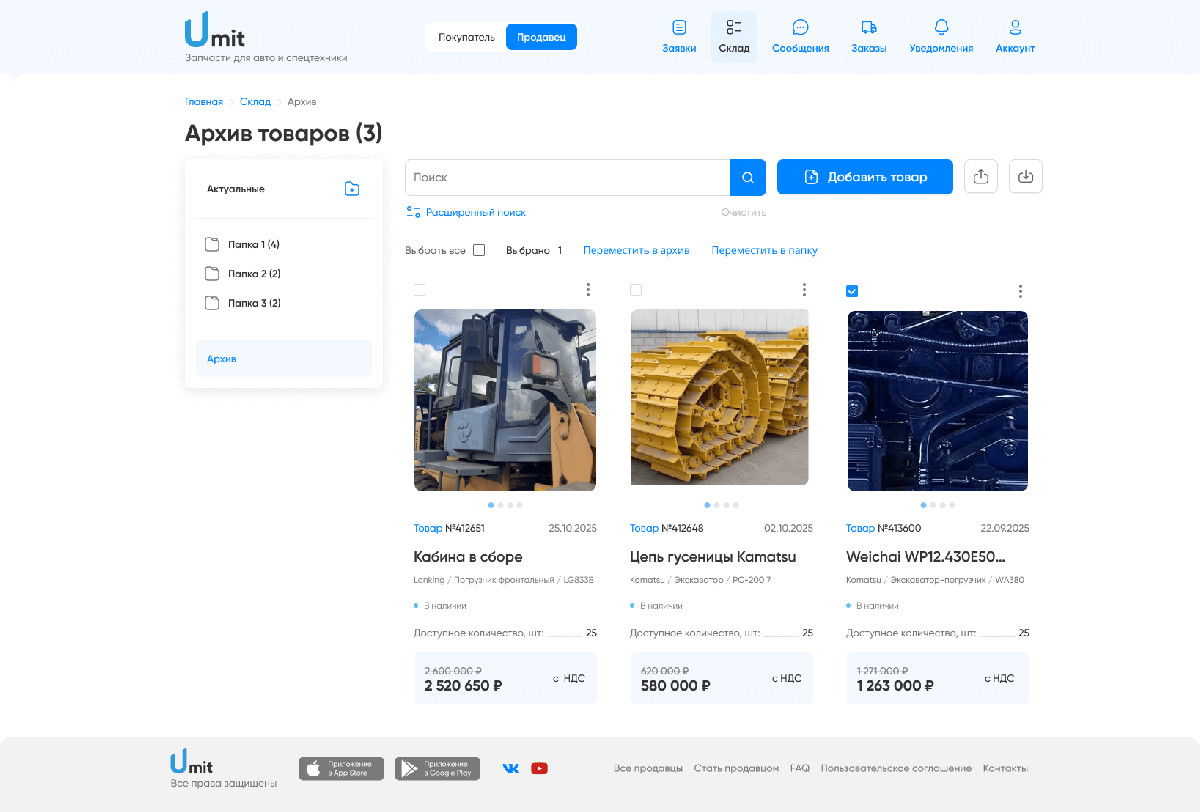Open Сообщения chat icon
The image size is (1200, 812).
click(800, 28)
